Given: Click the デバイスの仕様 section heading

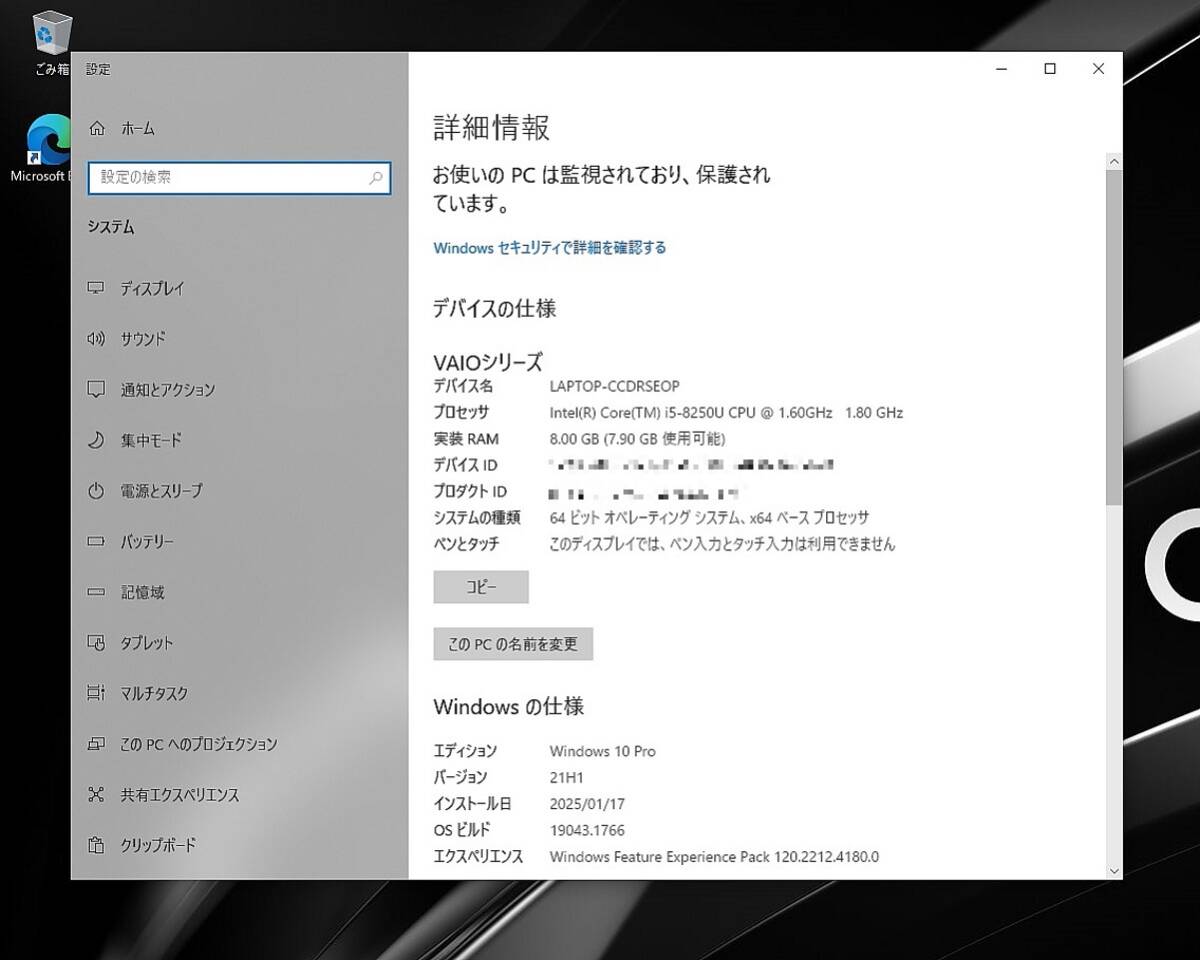Looking at the screenshot, I should tap(494, 309).
